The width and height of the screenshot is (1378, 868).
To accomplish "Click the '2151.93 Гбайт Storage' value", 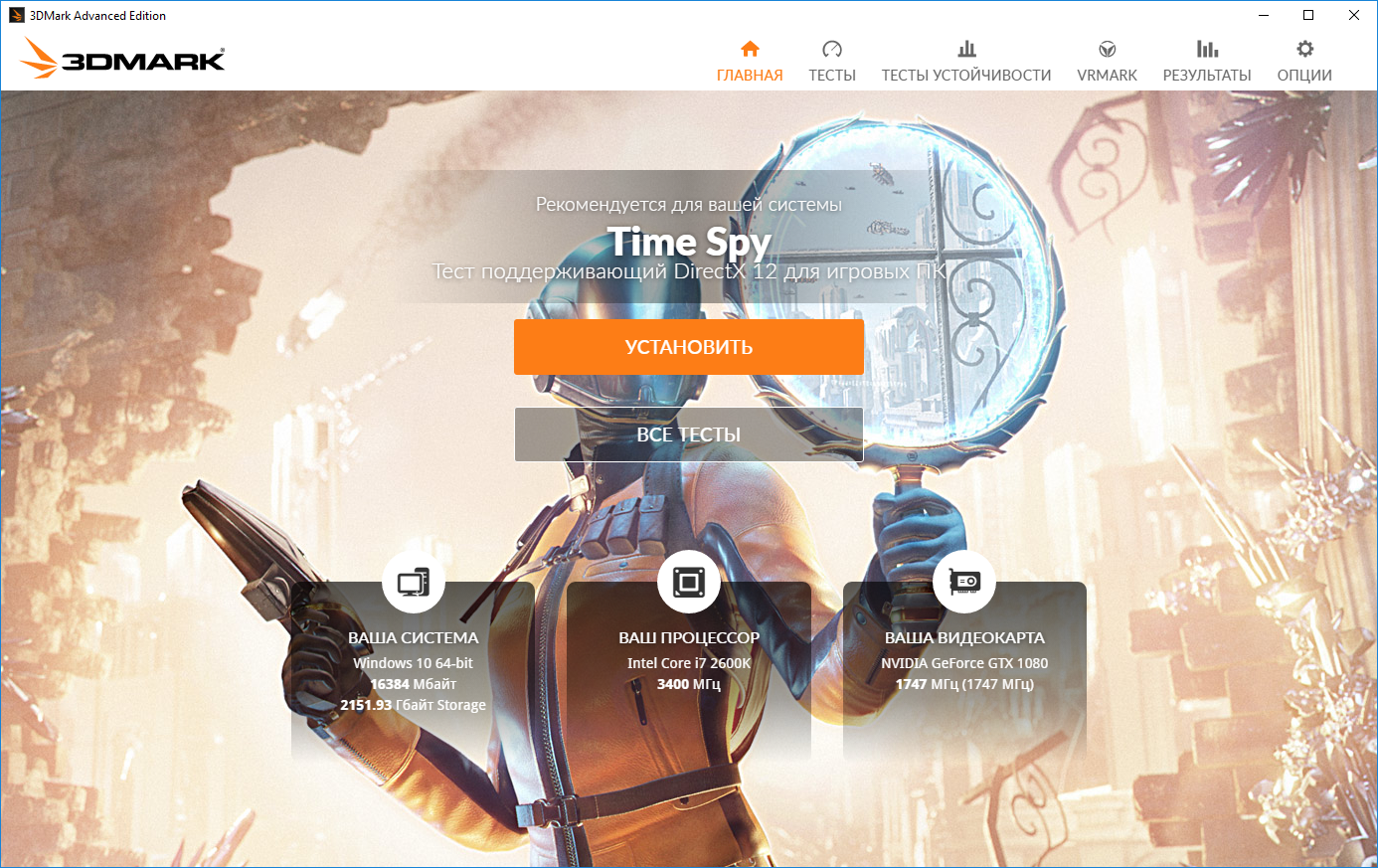I will pos(414,705).
